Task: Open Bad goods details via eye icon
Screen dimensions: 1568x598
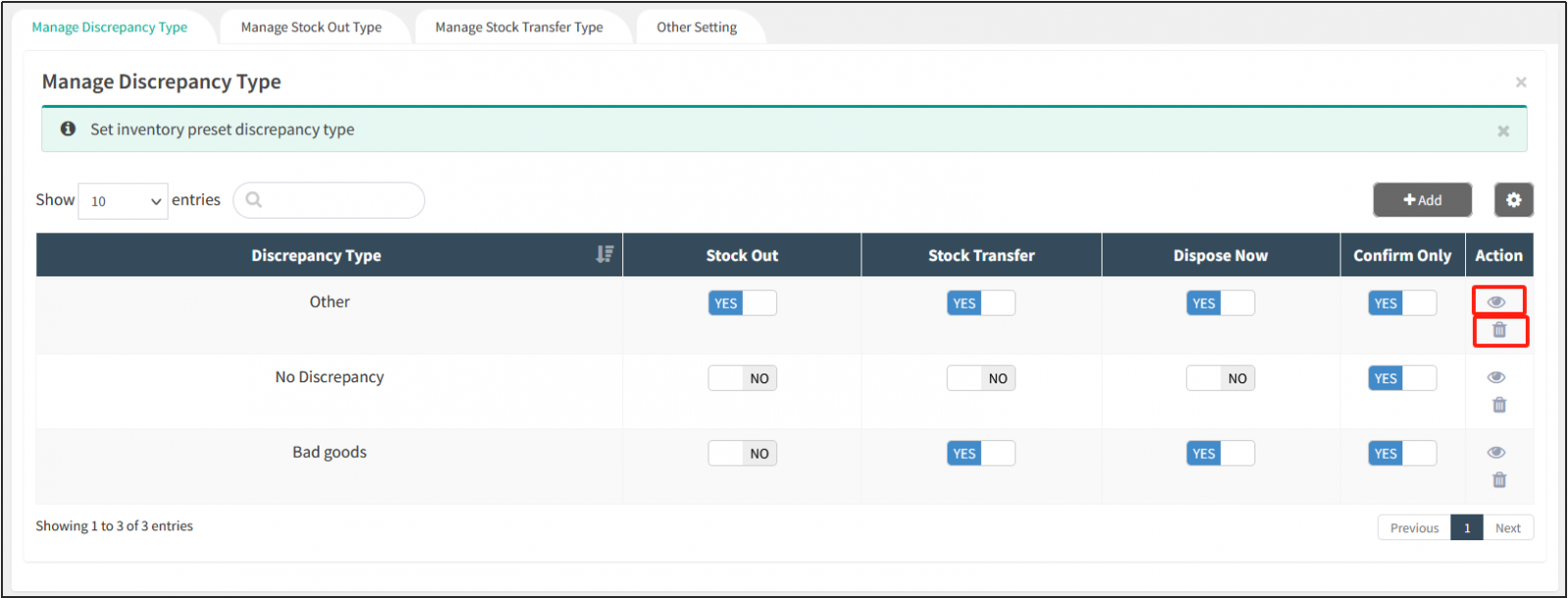Action: pos(1495,452)
